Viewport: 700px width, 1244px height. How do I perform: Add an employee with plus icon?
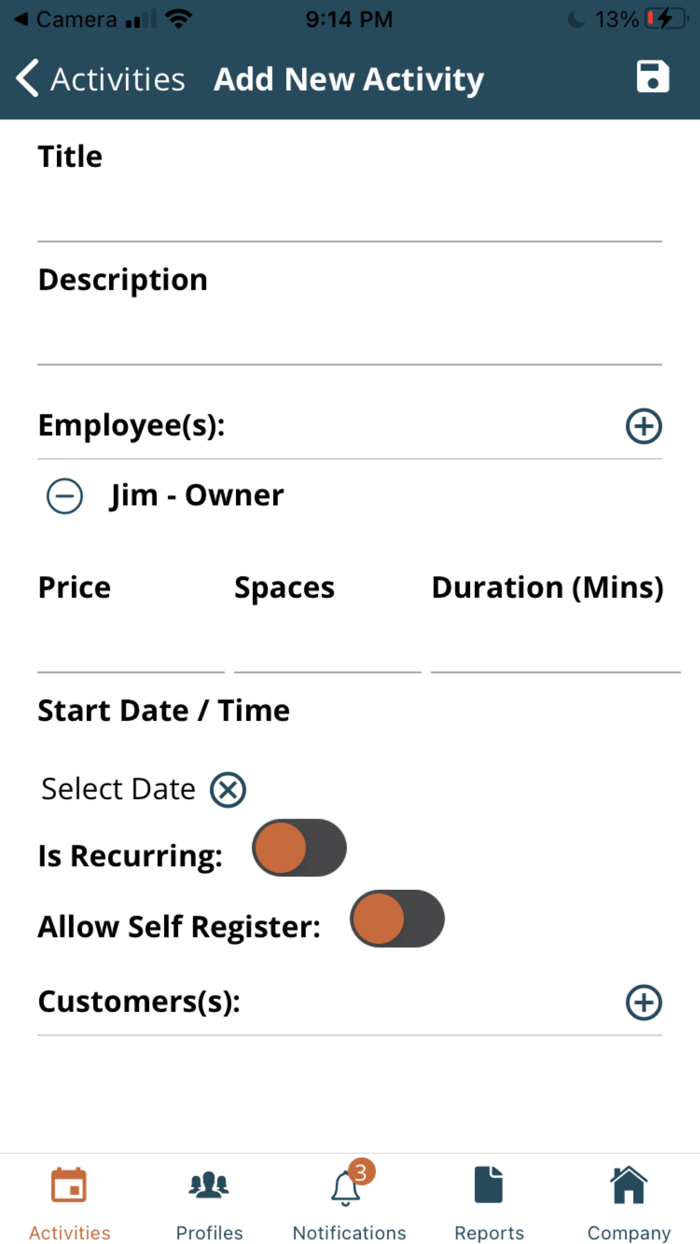click(x=643, y=427)
